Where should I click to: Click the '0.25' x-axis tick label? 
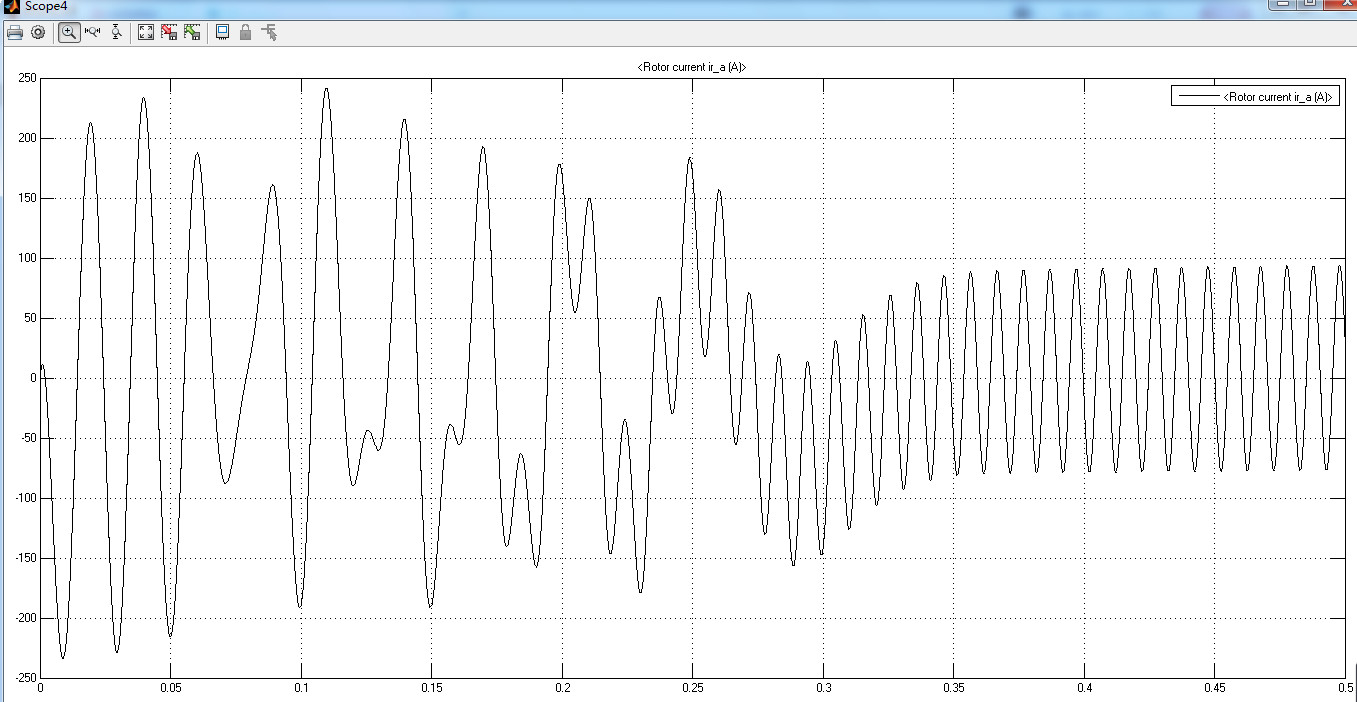click(692, 689)
